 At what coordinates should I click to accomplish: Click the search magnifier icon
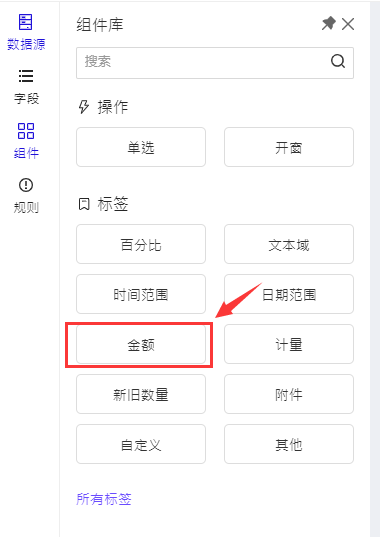pyautogui.click(x=338, y=62)
